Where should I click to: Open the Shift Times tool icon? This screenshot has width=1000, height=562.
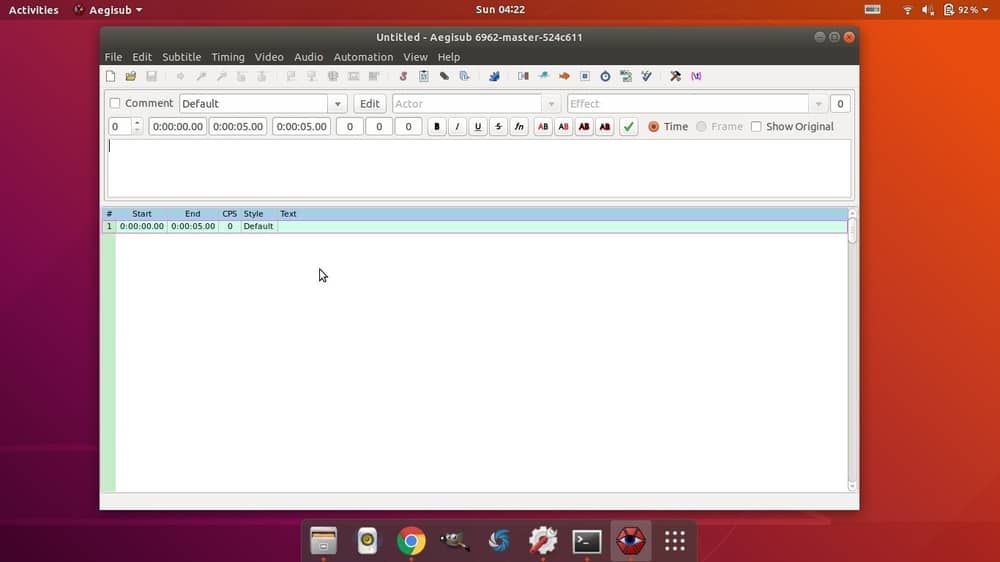tap(523, 76)
